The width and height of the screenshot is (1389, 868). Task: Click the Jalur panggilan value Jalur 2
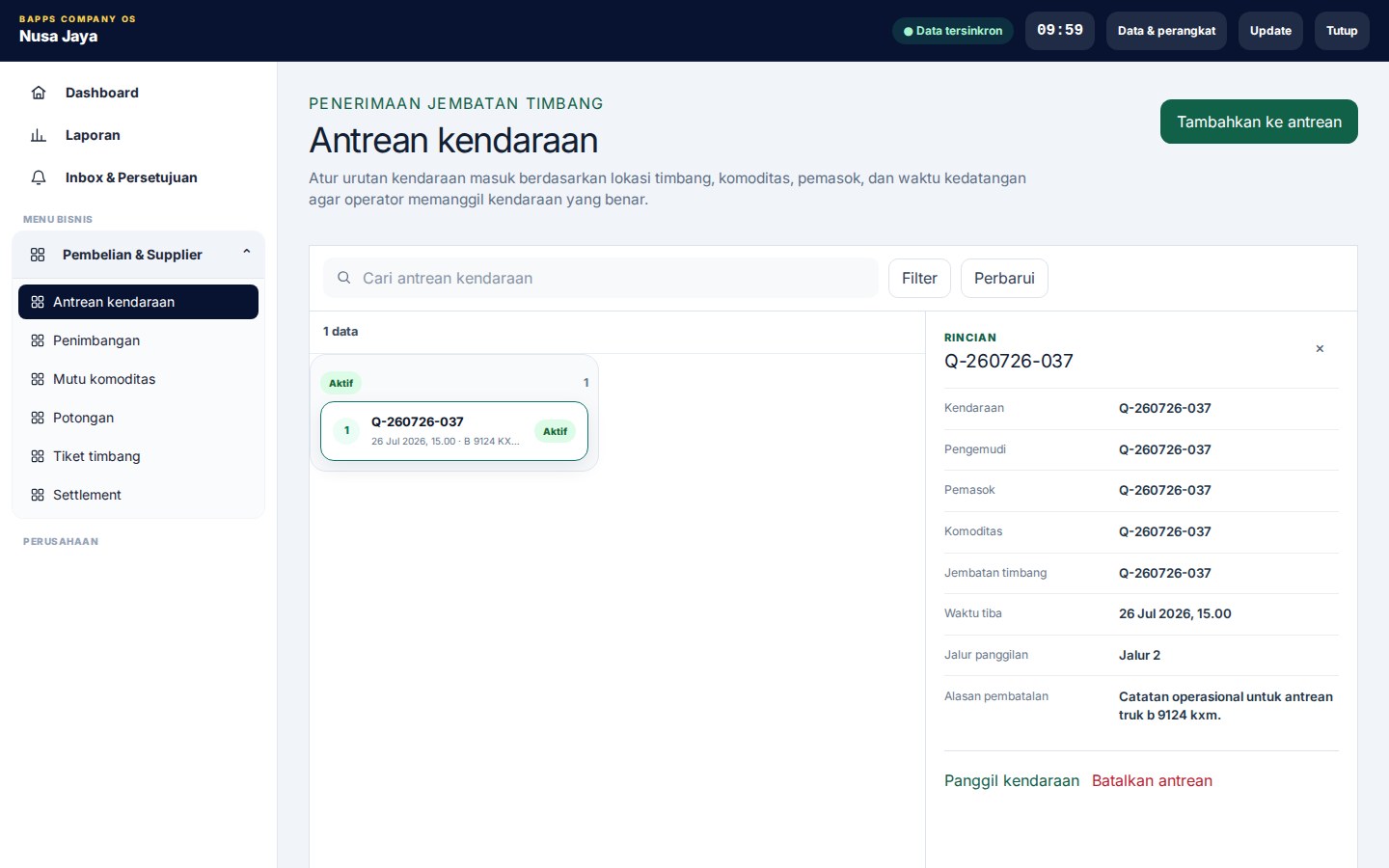1139,656
